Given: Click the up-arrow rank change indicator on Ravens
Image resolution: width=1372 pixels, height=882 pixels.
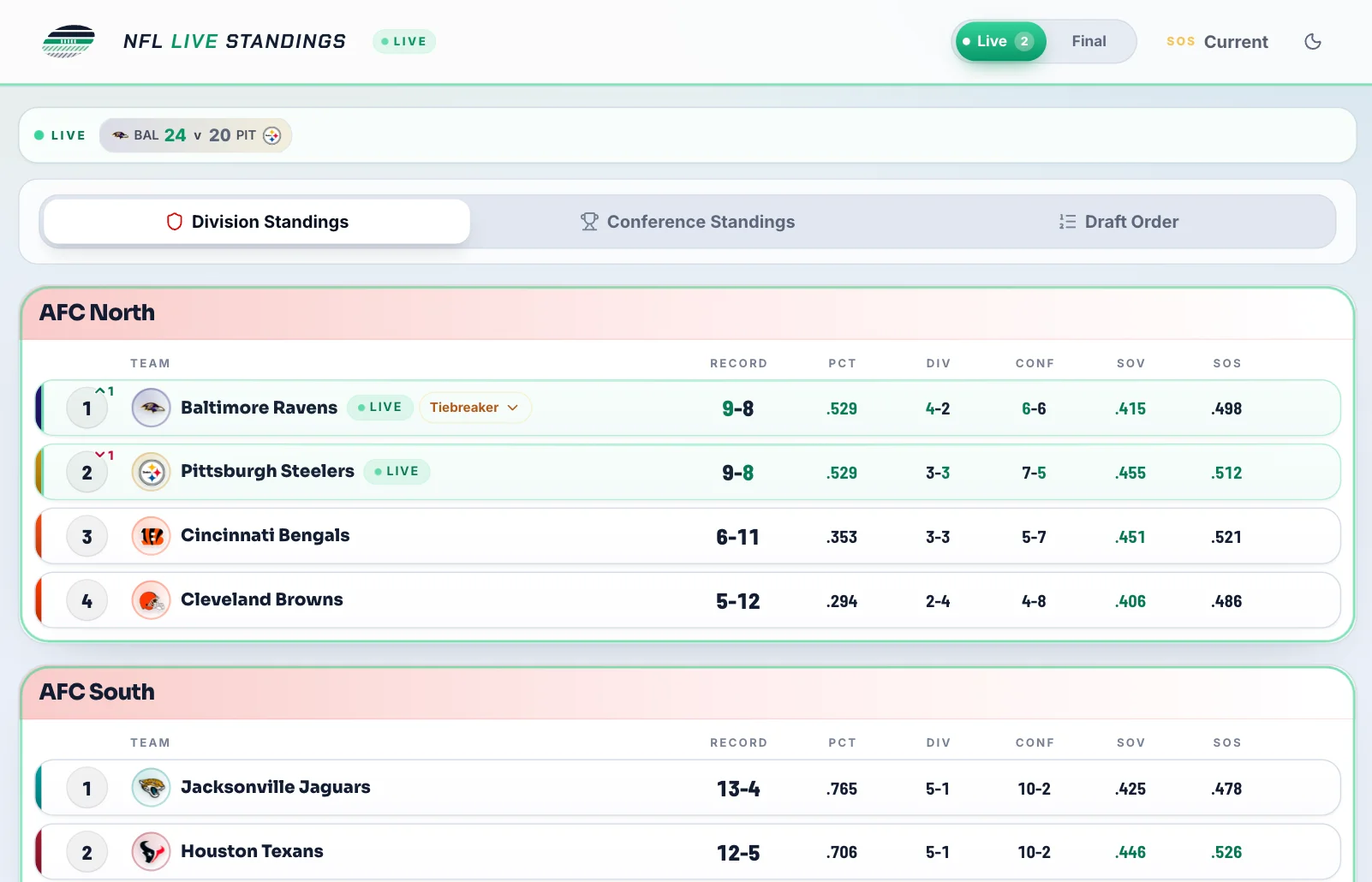Looking at the screenshot, I should click(x=104, y=390).
